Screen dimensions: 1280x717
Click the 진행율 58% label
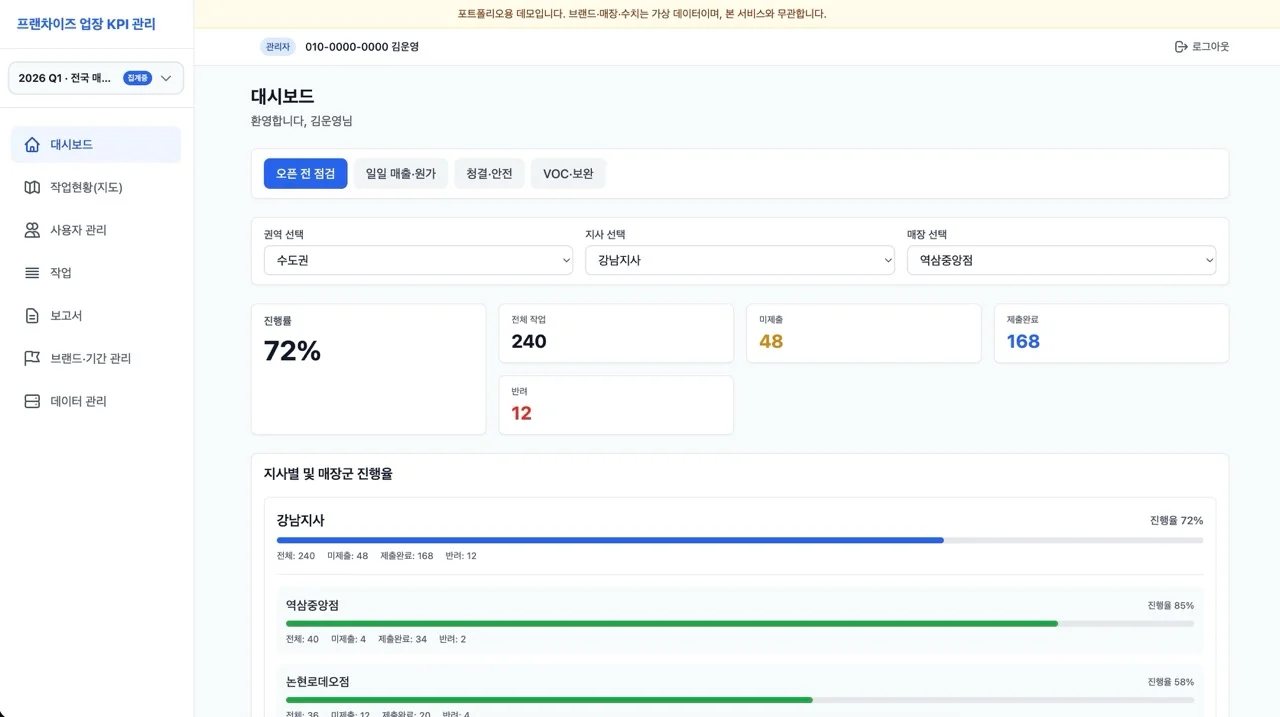[x=1171, y=682]
